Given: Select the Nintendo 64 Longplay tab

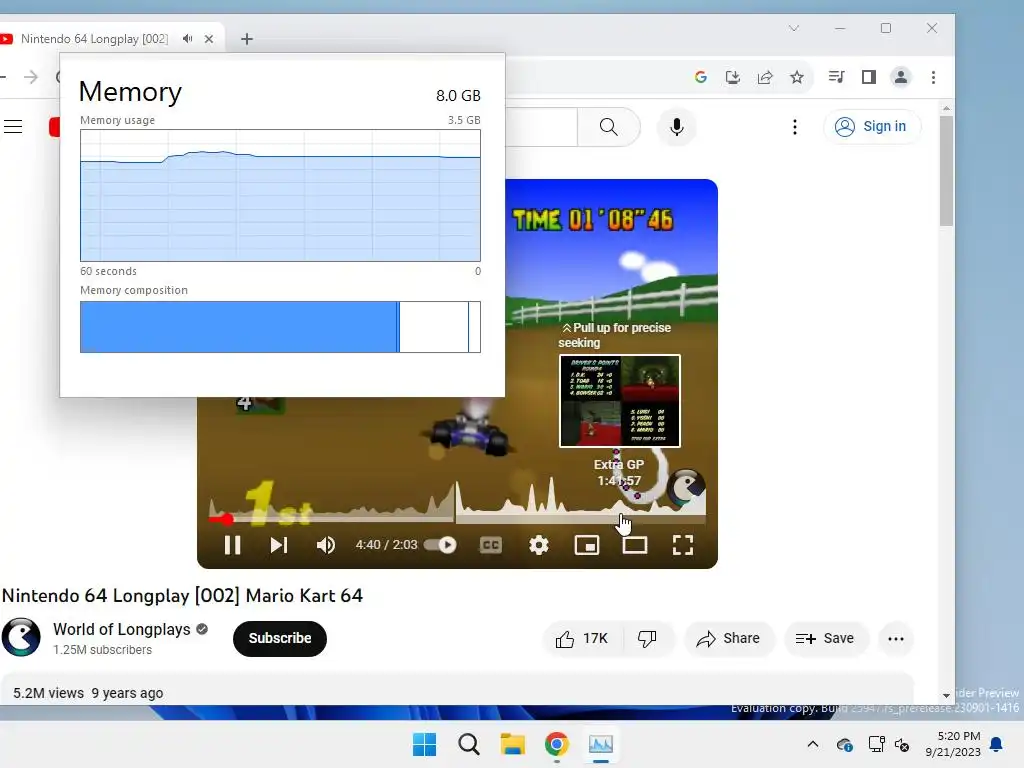Looking at the screenshot, I should [x=94, y=39].
